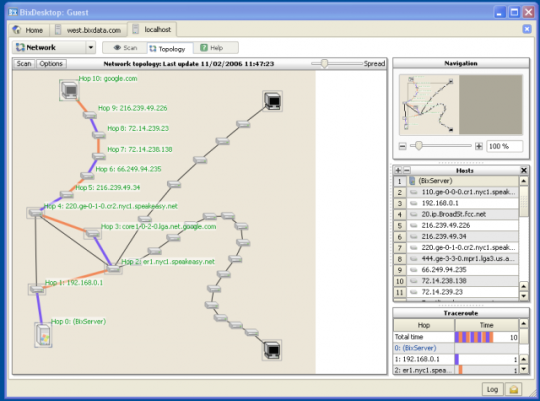Select host row 110.ge-0-0-0.cr1.nyc1.speak...
The width and height of the screenshot is (540, 401).
click(x=456, y=192)
